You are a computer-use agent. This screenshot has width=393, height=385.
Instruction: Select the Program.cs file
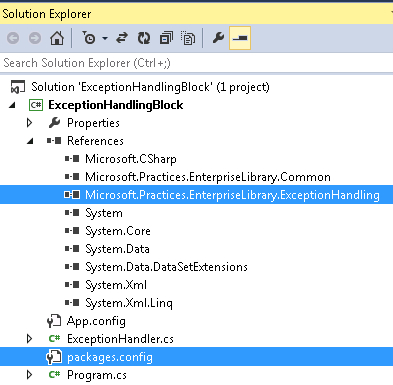tap(97, 375)
